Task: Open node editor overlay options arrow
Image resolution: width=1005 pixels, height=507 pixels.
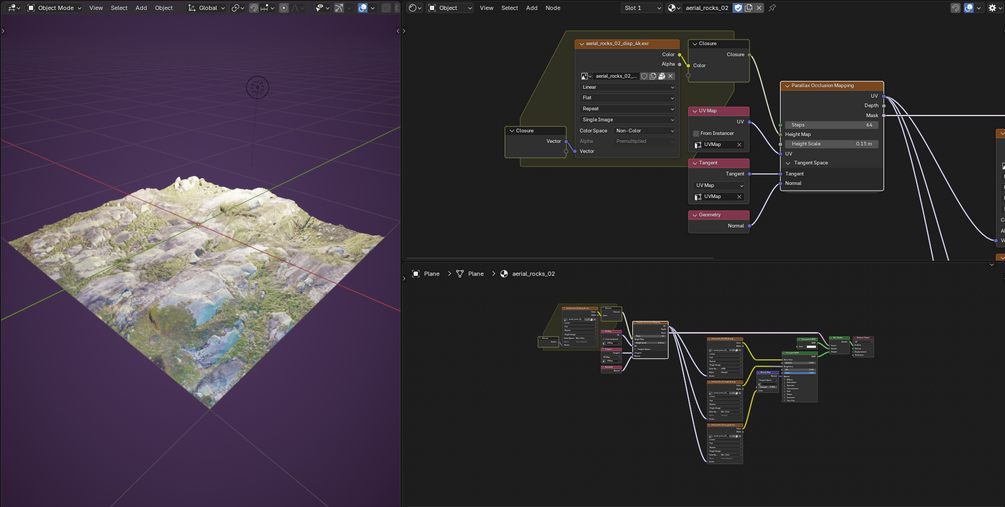Action: (979, 8)
